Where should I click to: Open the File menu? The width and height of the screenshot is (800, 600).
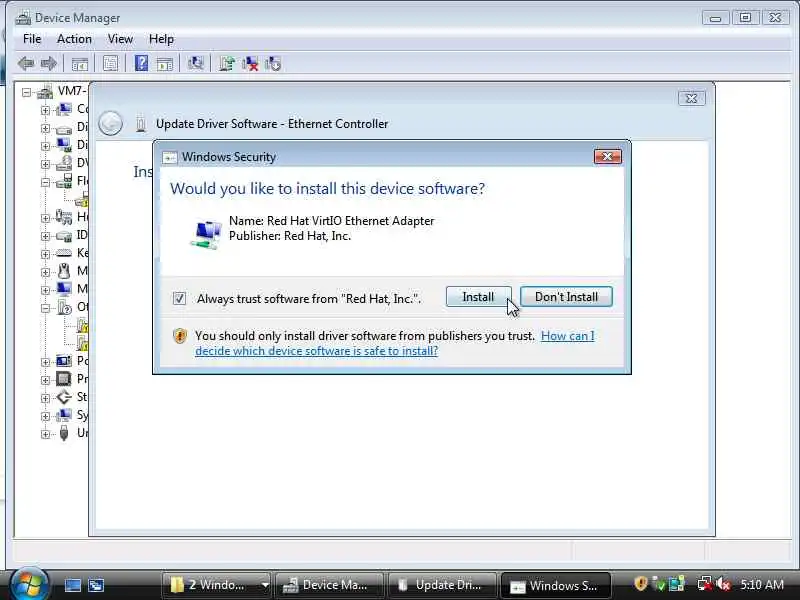click(x=32, y=39)
